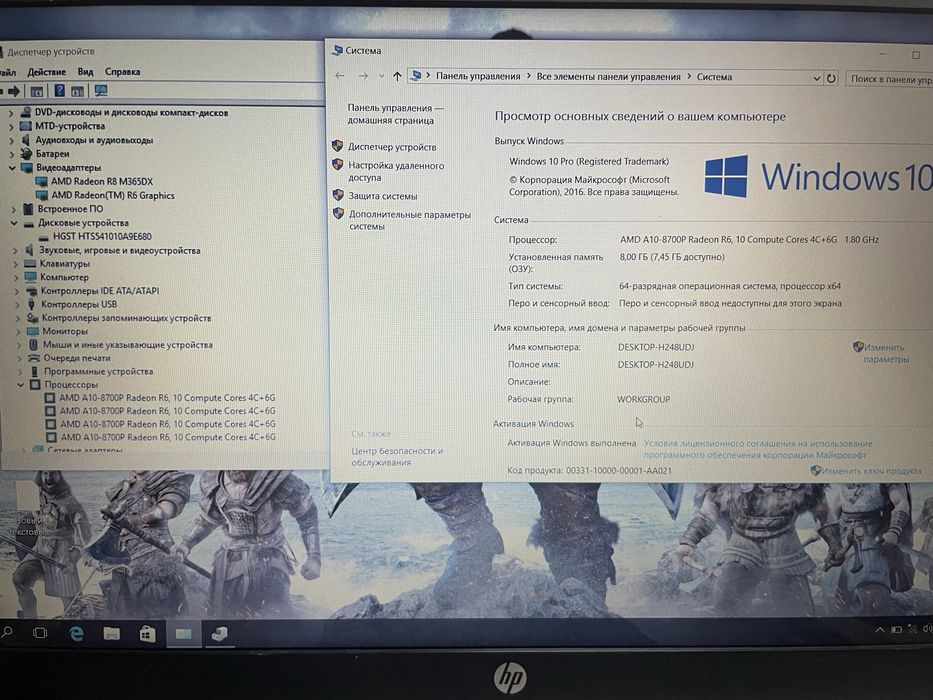Image resolution: width=933 pixels, height=700 pixels.
Task: Go back in the Система window
Action: (340, 76)
